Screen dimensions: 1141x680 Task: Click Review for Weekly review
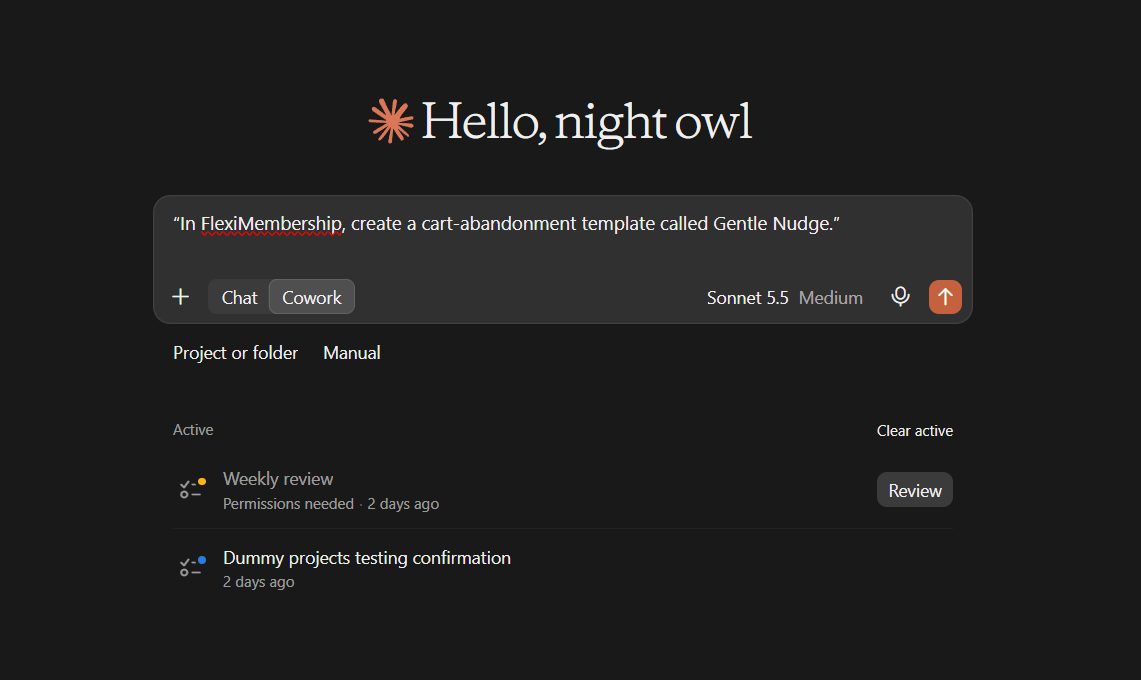915,490
